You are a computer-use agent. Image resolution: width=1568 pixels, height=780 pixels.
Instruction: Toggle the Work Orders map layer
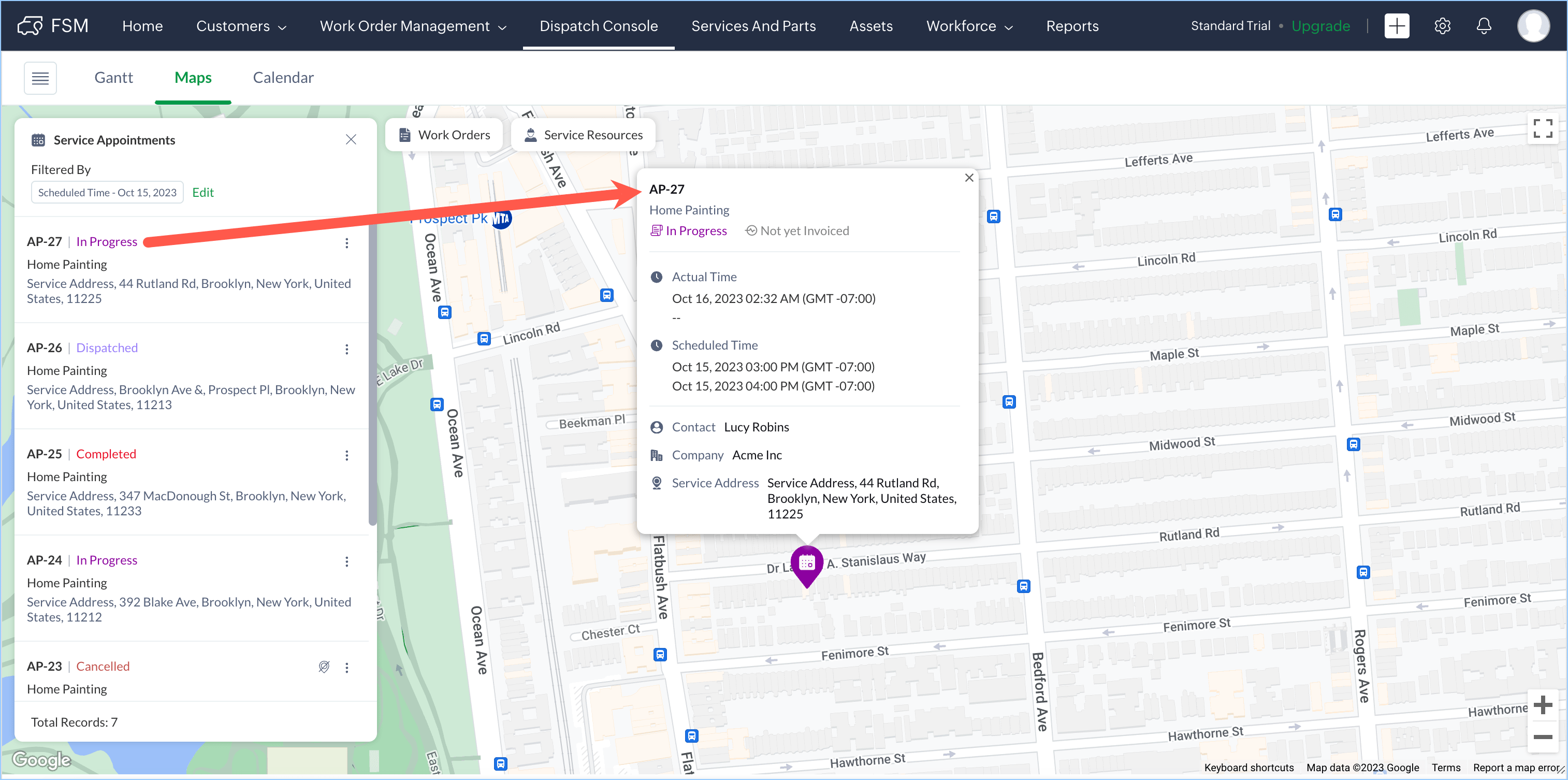pyautogui.click(x=444, y=135)
